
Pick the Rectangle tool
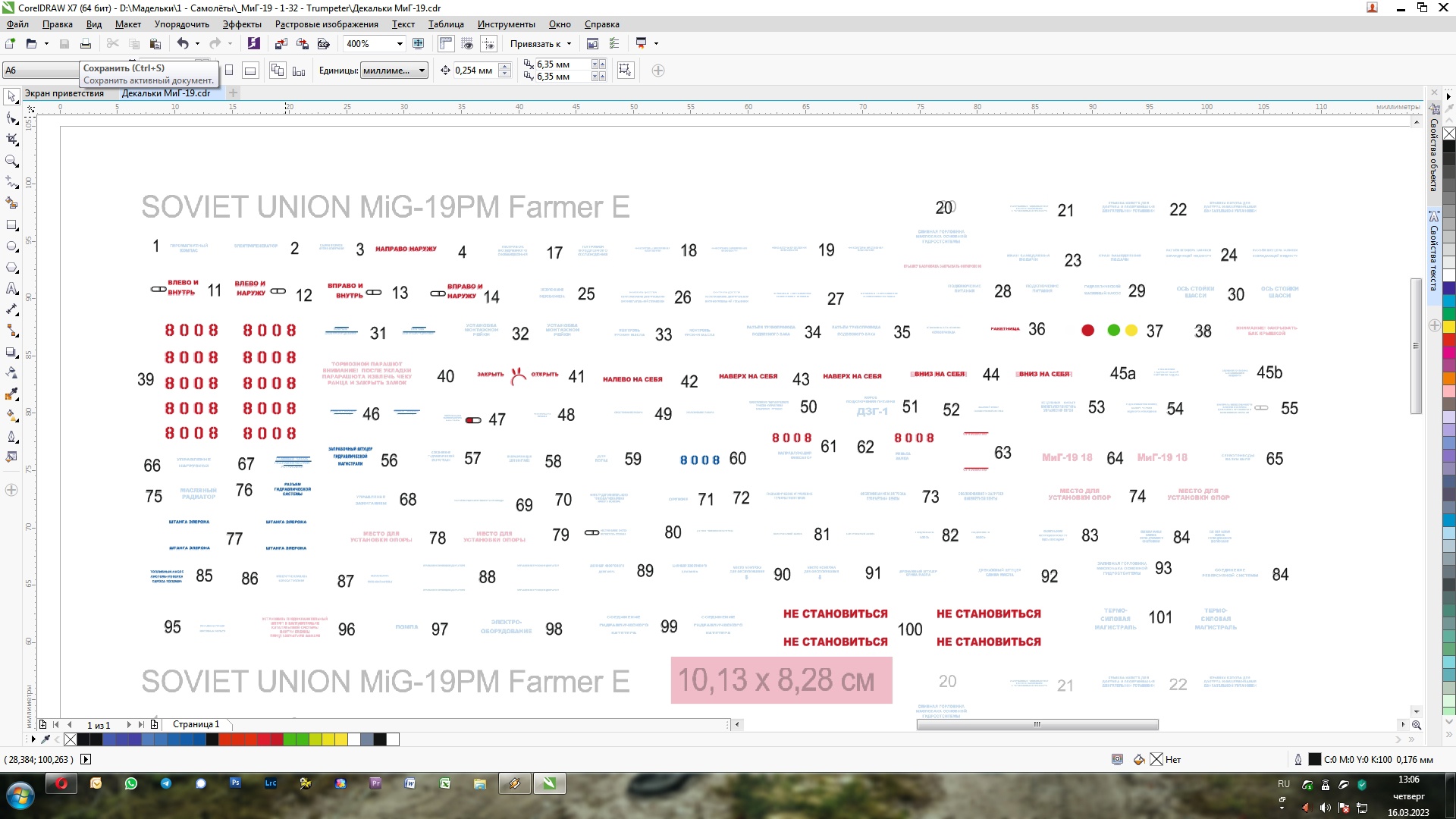[x=12, y=225]
